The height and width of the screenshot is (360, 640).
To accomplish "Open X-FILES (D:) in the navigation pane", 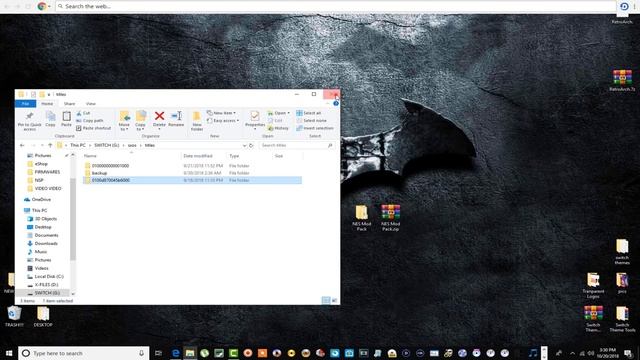I will tap(46, 284).
